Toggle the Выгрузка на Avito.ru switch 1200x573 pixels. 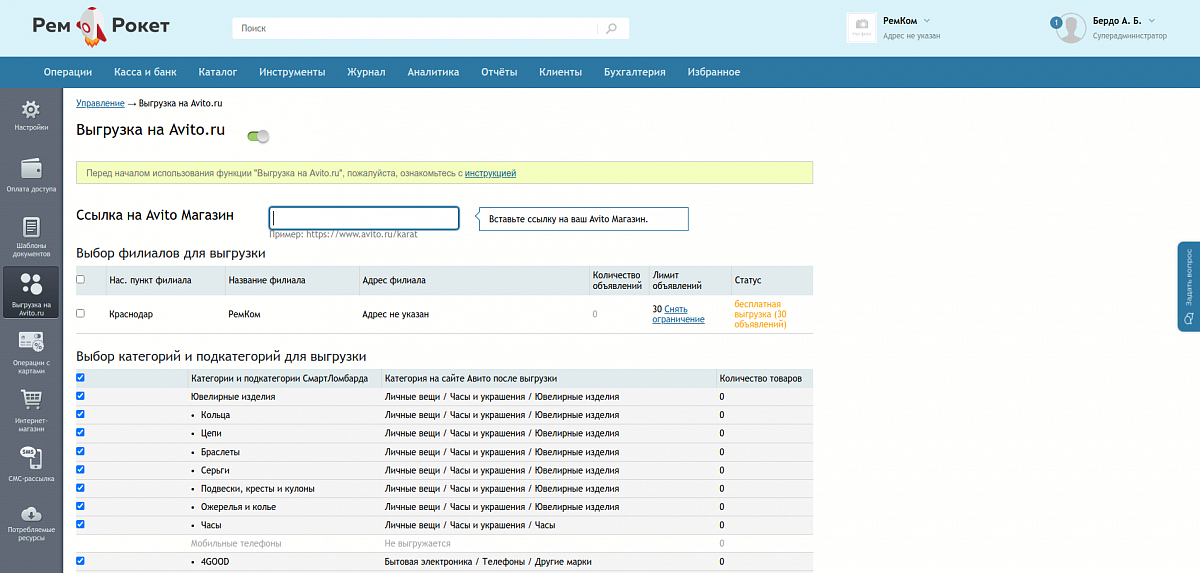tap(258, 135)
